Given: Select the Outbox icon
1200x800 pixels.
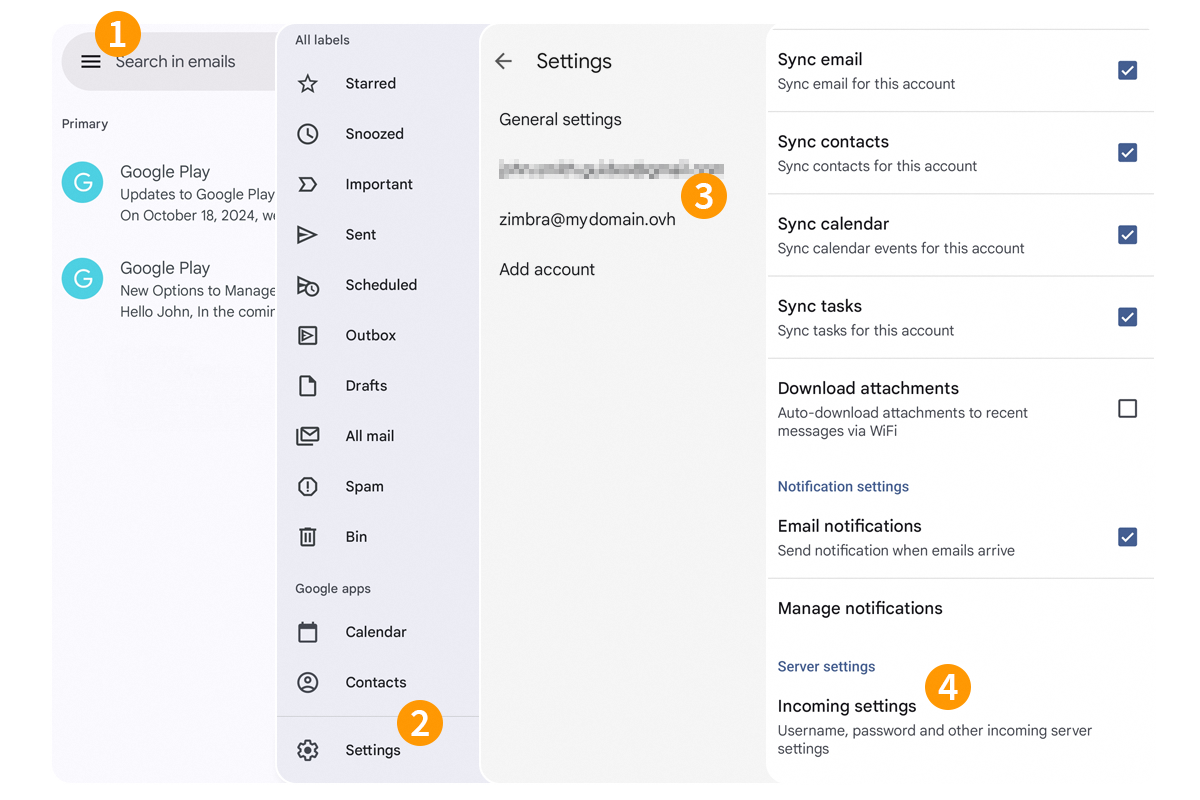Looking at the screenshot, I should (x=307, y=335).
